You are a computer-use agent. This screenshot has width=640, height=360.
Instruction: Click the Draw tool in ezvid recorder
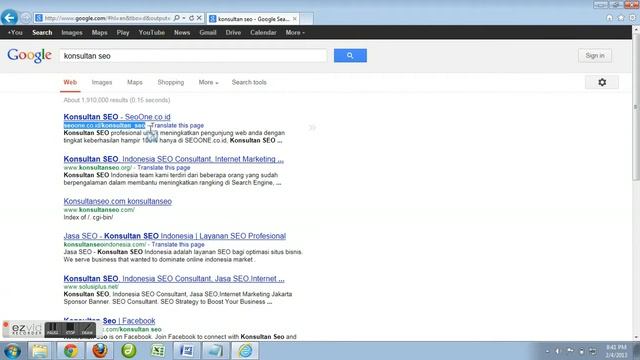[87, 329]
